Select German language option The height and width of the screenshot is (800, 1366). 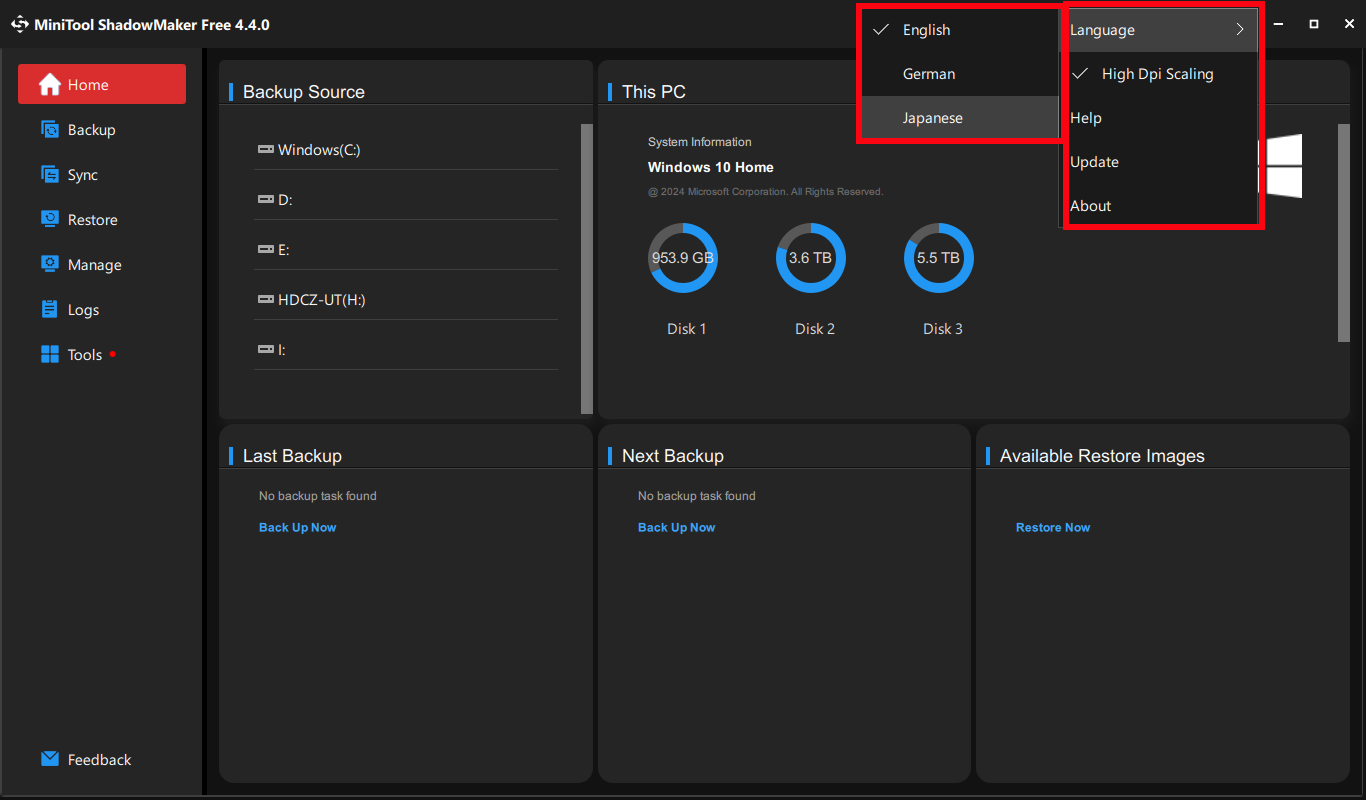(x=959, y=74)
